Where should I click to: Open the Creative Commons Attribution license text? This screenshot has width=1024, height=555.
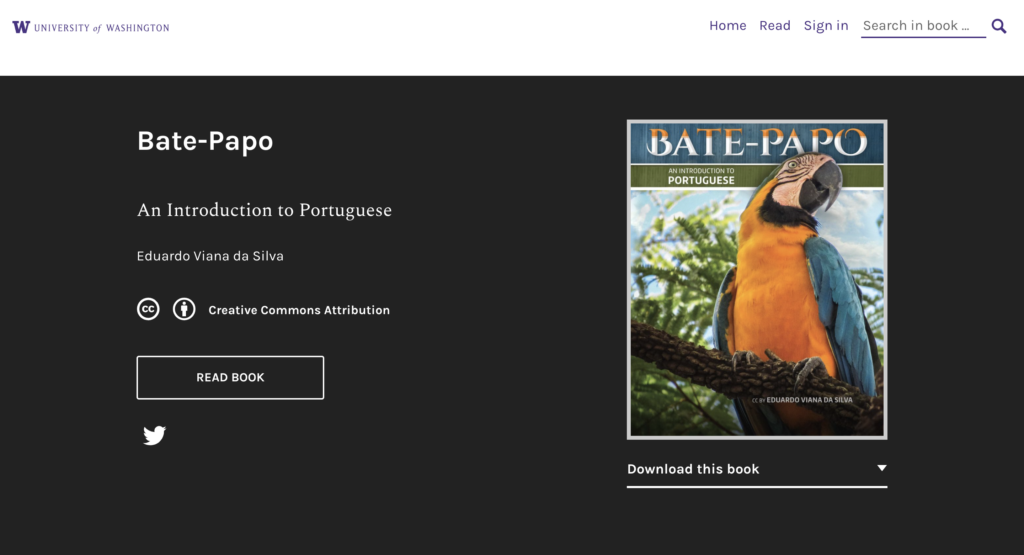(299, 310)
